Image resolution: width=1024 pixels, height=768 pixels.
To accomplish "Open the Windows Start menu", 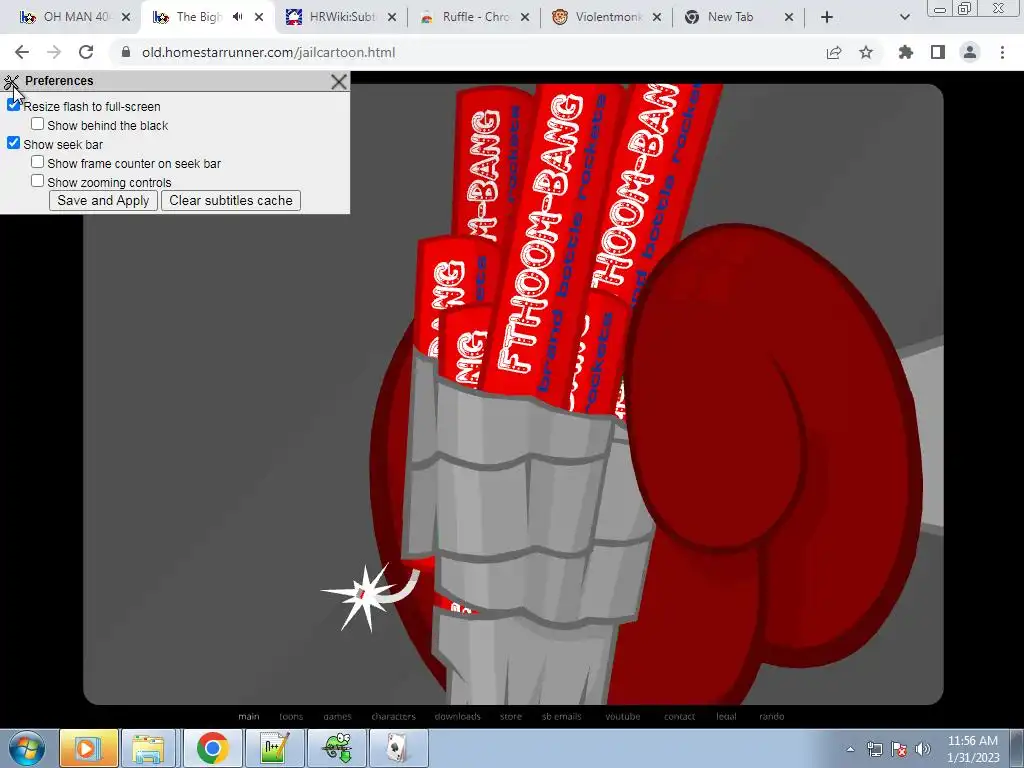I will point(27,748).
